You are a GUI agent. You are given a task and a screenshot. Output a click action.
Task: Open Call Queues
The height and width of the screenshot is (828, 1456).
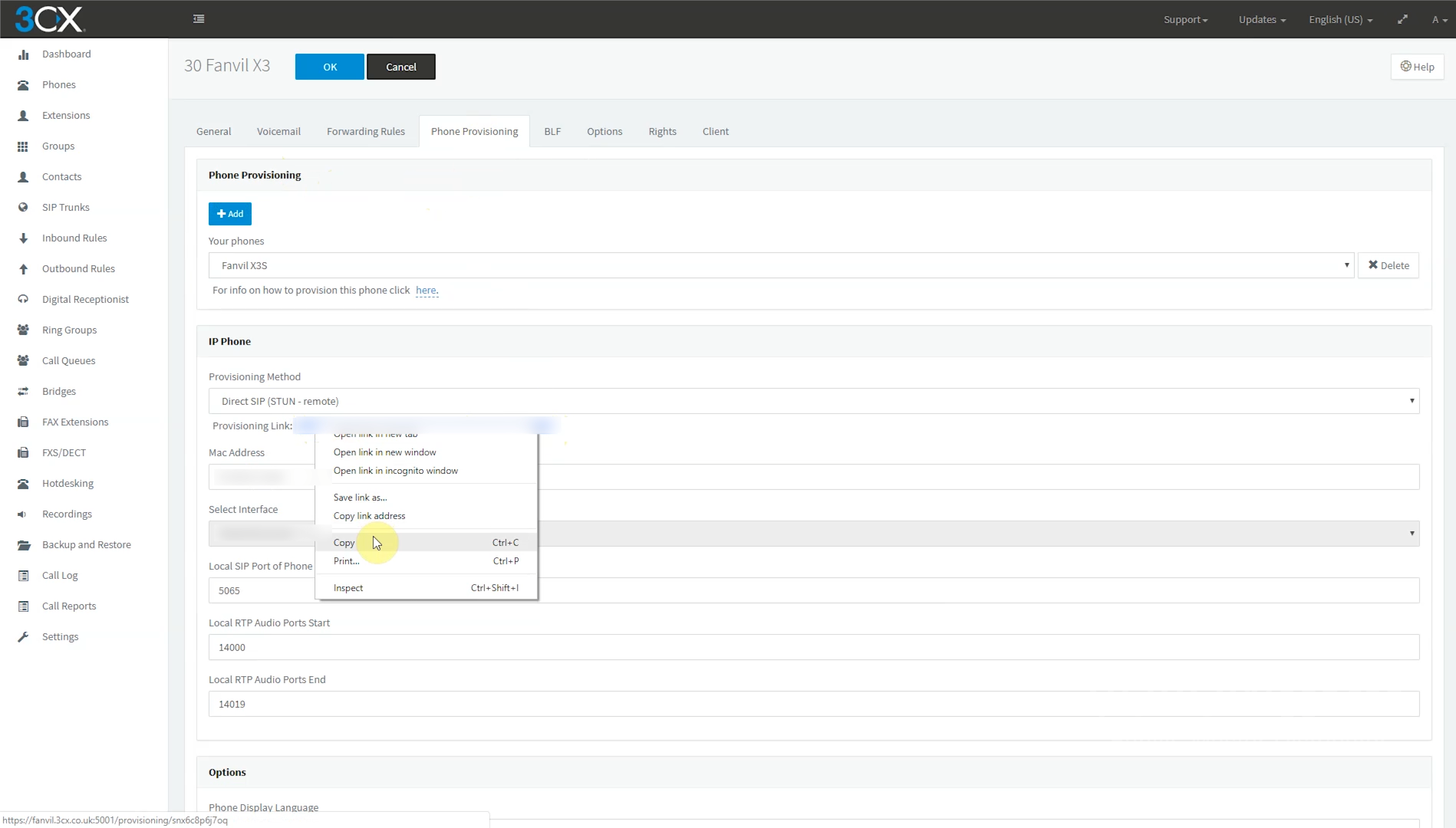68,360
